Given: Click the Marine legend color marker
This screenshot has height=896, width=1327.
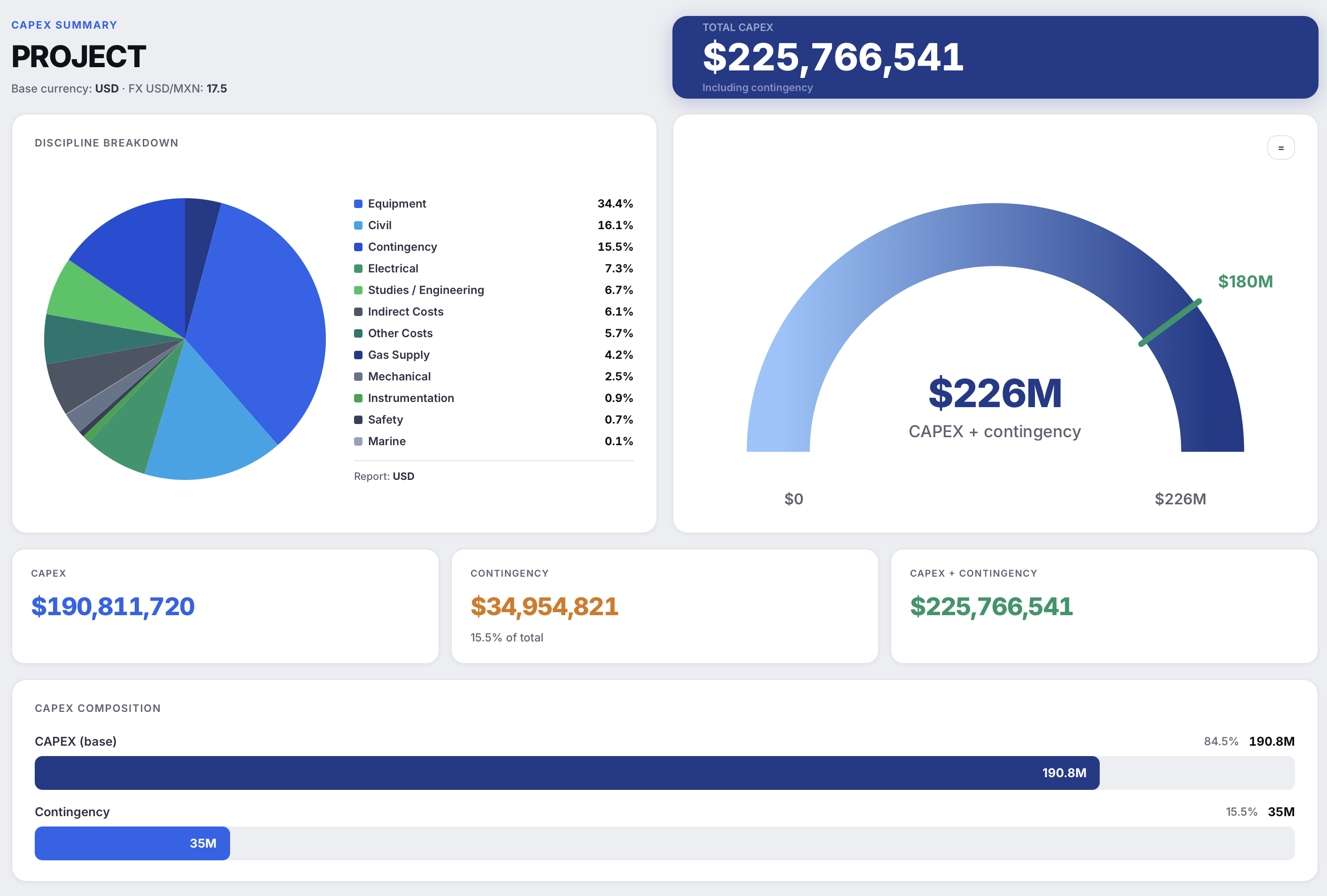Looking at the screenshot, I should (x=358, y=441).
